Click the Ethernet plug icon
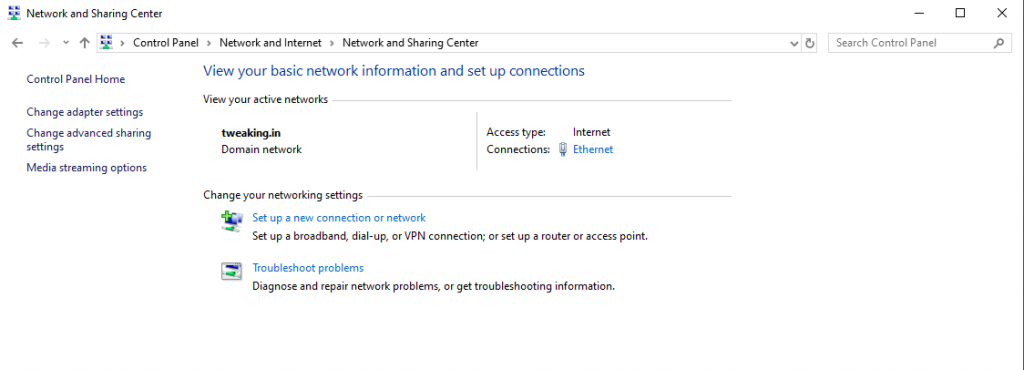Screen dimensions: 1024x370 pos(563,149)
